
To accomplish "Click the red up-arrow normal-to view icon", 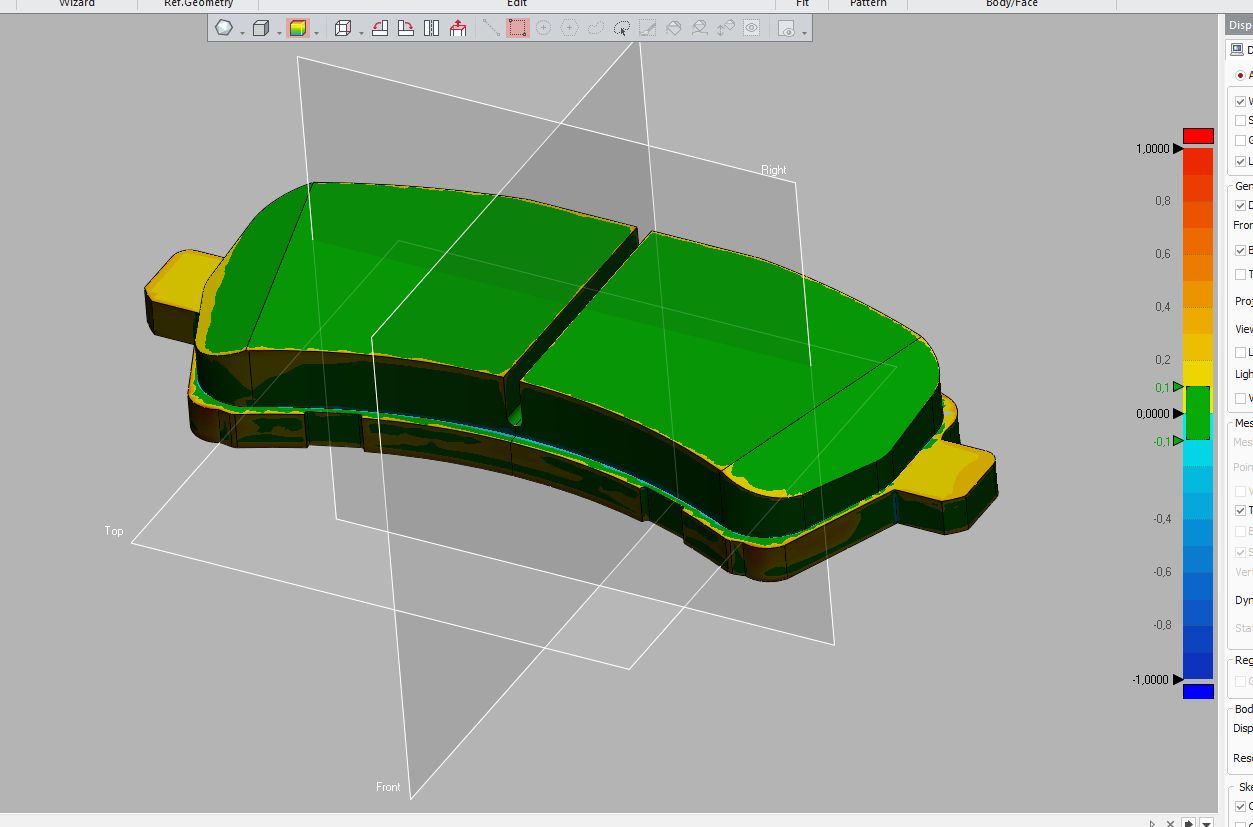I will (458, 29).
